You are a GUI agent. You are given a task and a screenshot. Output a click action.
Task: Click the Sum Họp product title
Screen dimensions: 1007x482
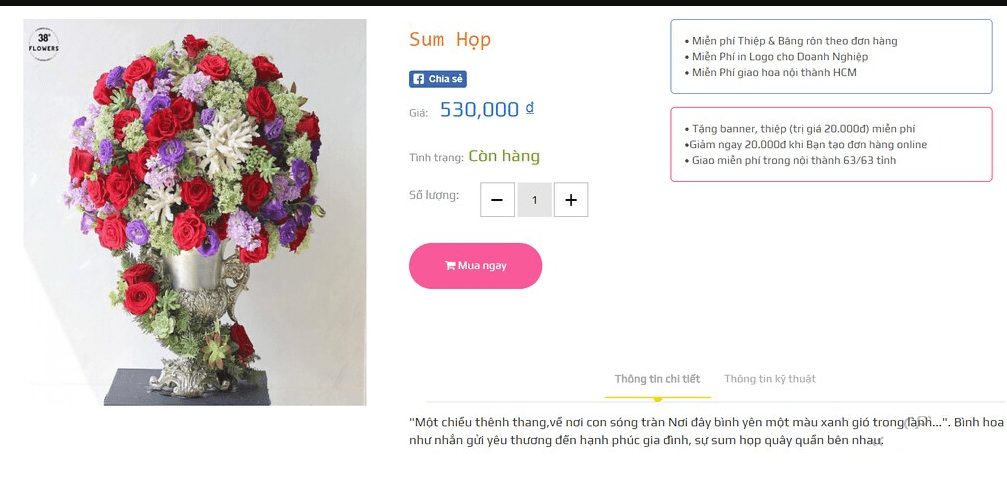tap(450, 40)
